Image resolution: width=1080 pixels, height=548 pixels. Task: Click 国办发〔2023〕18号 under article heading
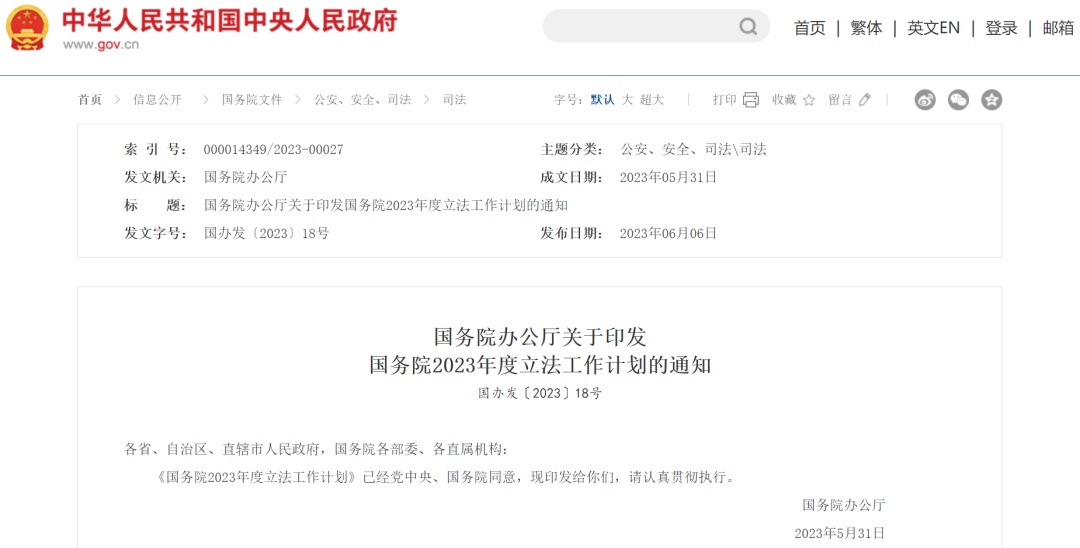(540, 394)
